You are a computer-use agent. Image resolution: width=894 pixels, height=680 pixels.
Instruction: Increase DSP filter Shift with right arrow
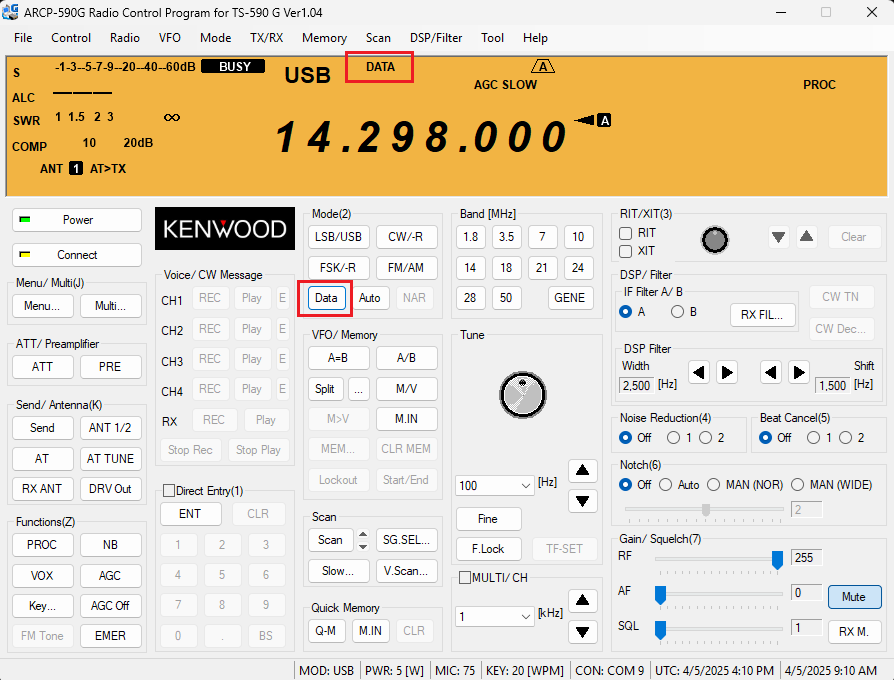pyautogui.click(x=799, y=373)
